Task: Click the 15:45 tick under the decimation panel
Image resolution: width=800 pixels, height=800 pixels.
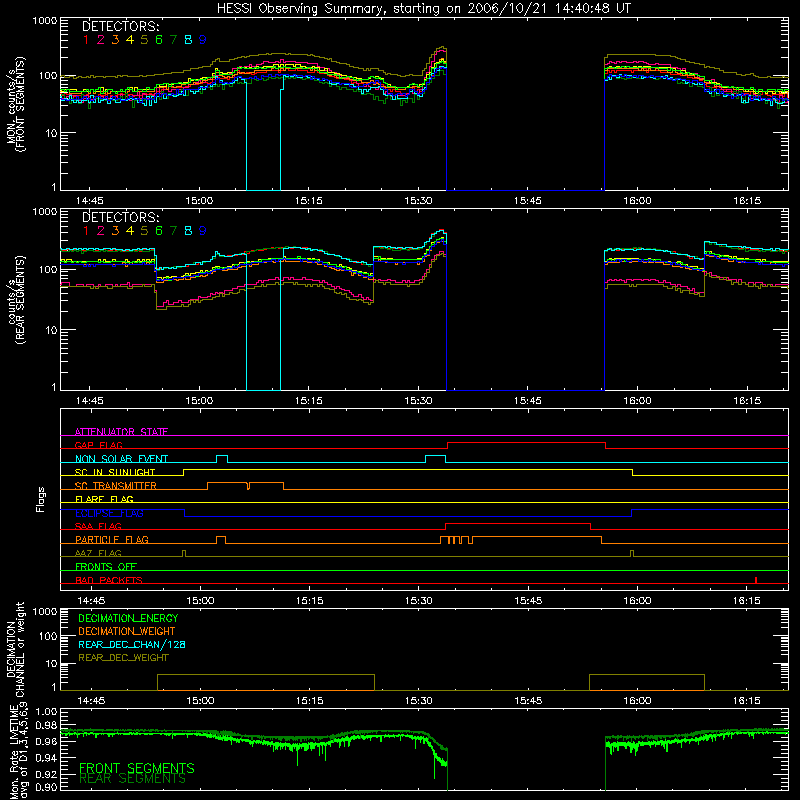Action: point(528,701)
